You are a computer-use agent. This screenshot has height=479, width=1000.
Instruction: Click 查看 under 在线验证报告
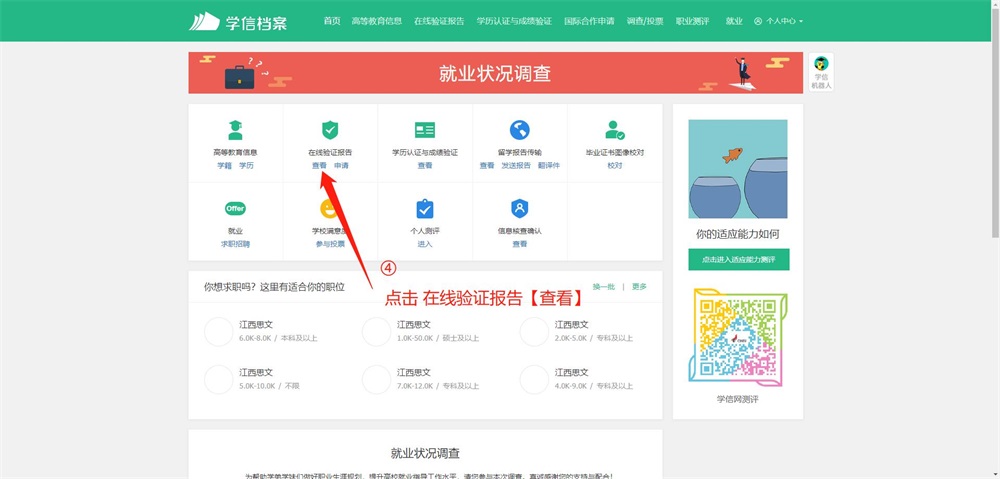point(319,165)
